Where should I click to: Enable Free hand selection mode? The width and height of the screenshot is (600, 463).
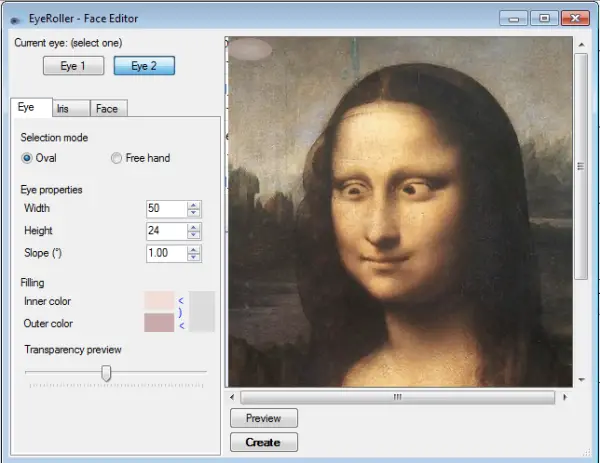point(117,158)
